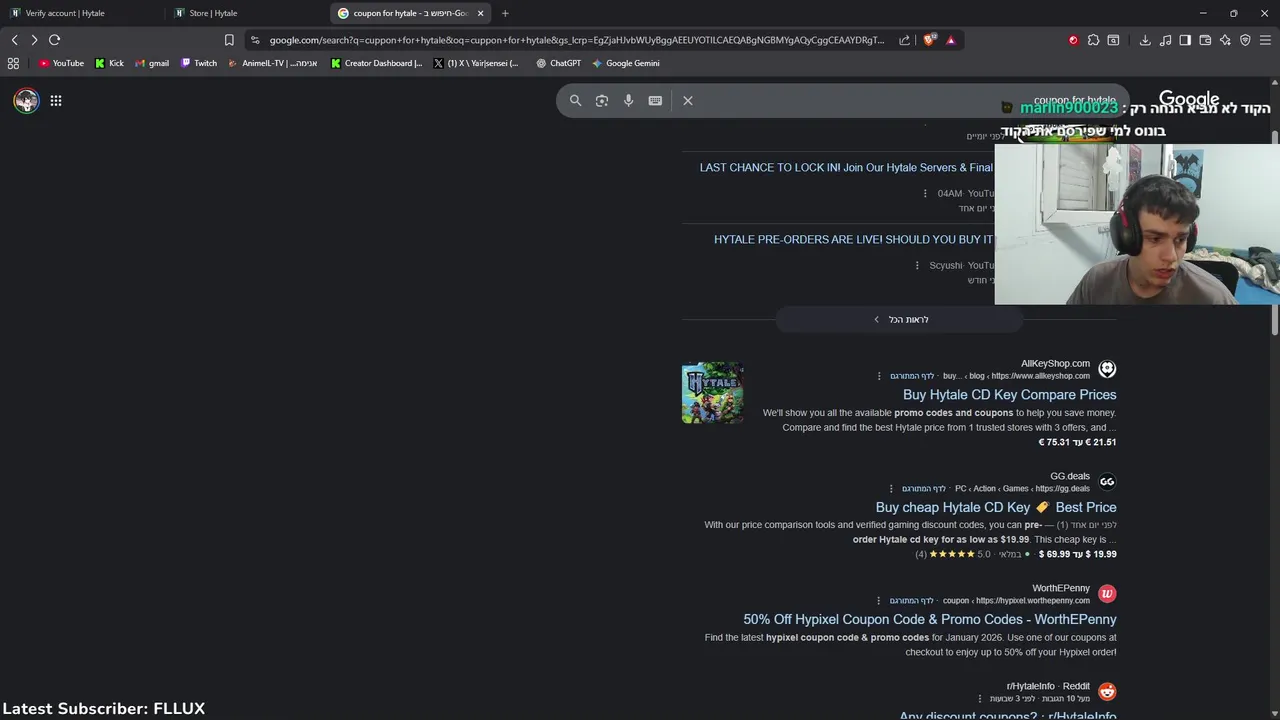
Task: Close the coupon for hytale tab
Action: pos(480,13)
